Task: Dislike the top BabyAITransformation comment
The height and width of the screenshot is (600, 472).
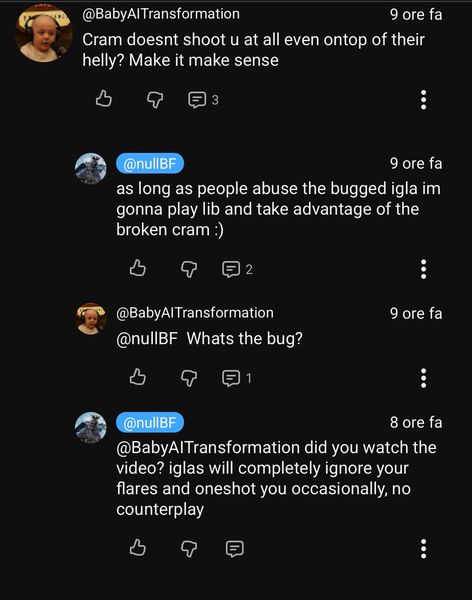Action: point(155,100)
